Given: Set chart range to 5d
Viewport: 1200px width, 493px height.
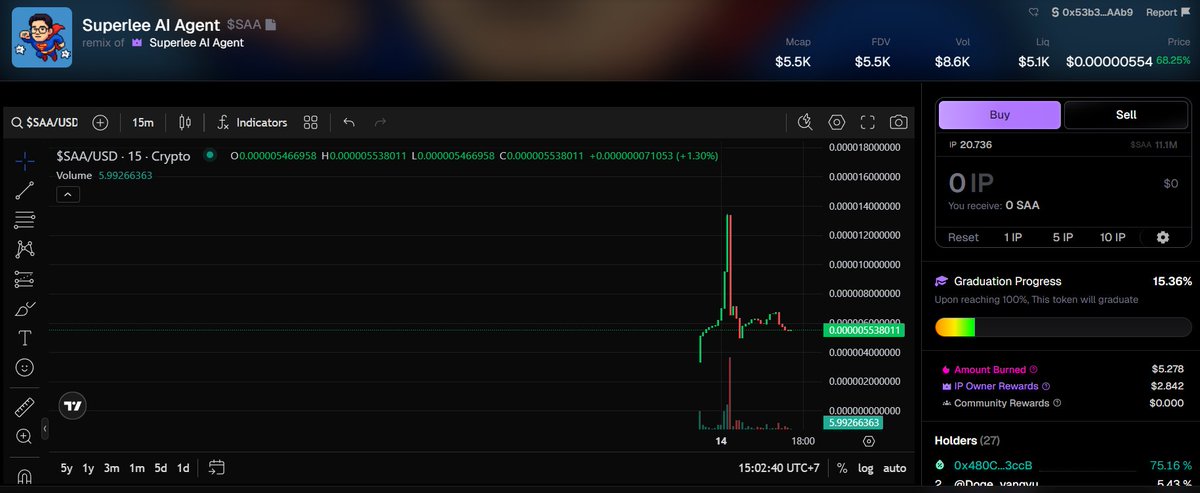Looking at the screenshot, I should (161, 468).
